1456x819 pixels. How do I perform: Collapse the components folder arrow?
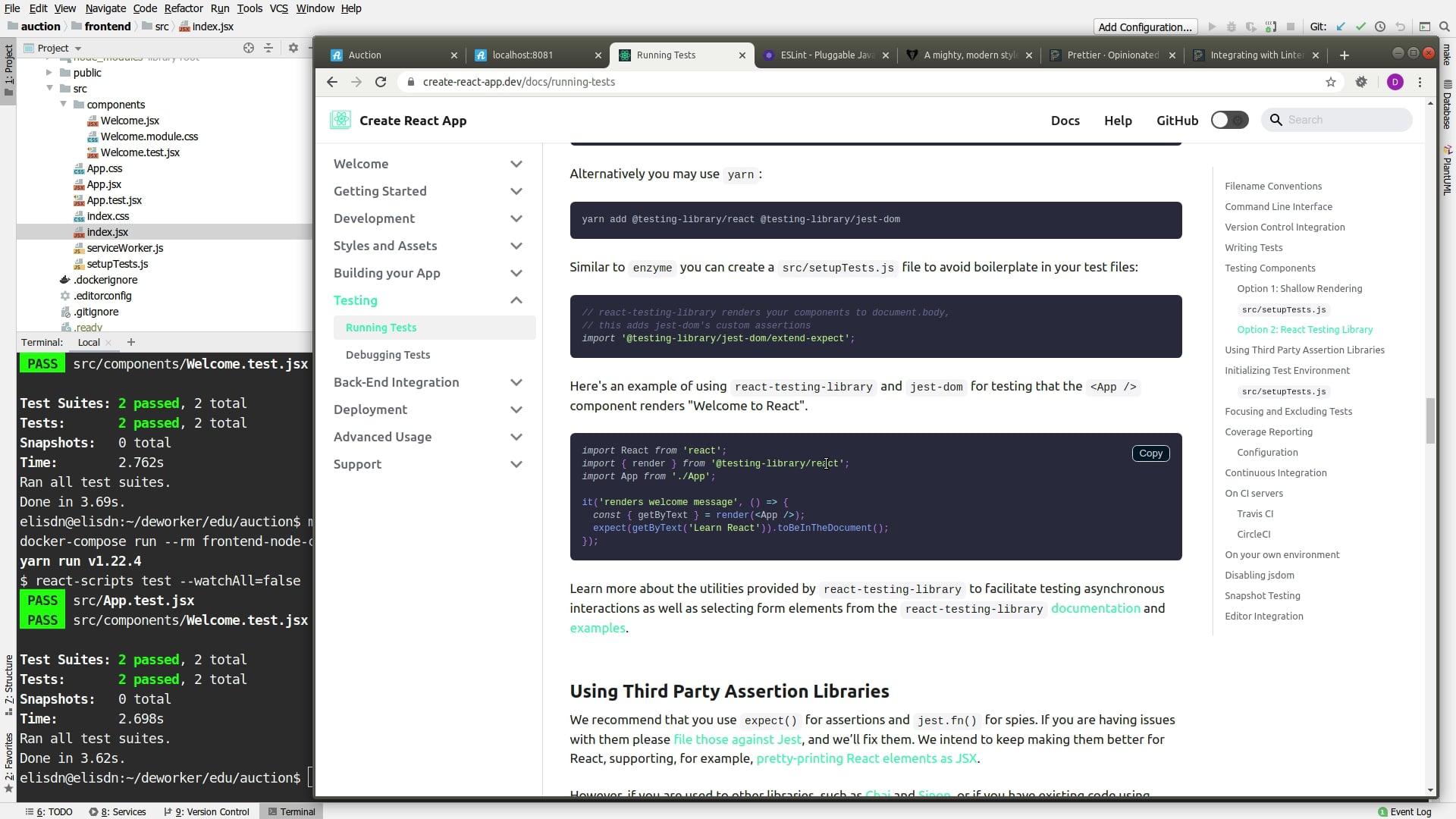pyautogui.click(x=64, y=105)
